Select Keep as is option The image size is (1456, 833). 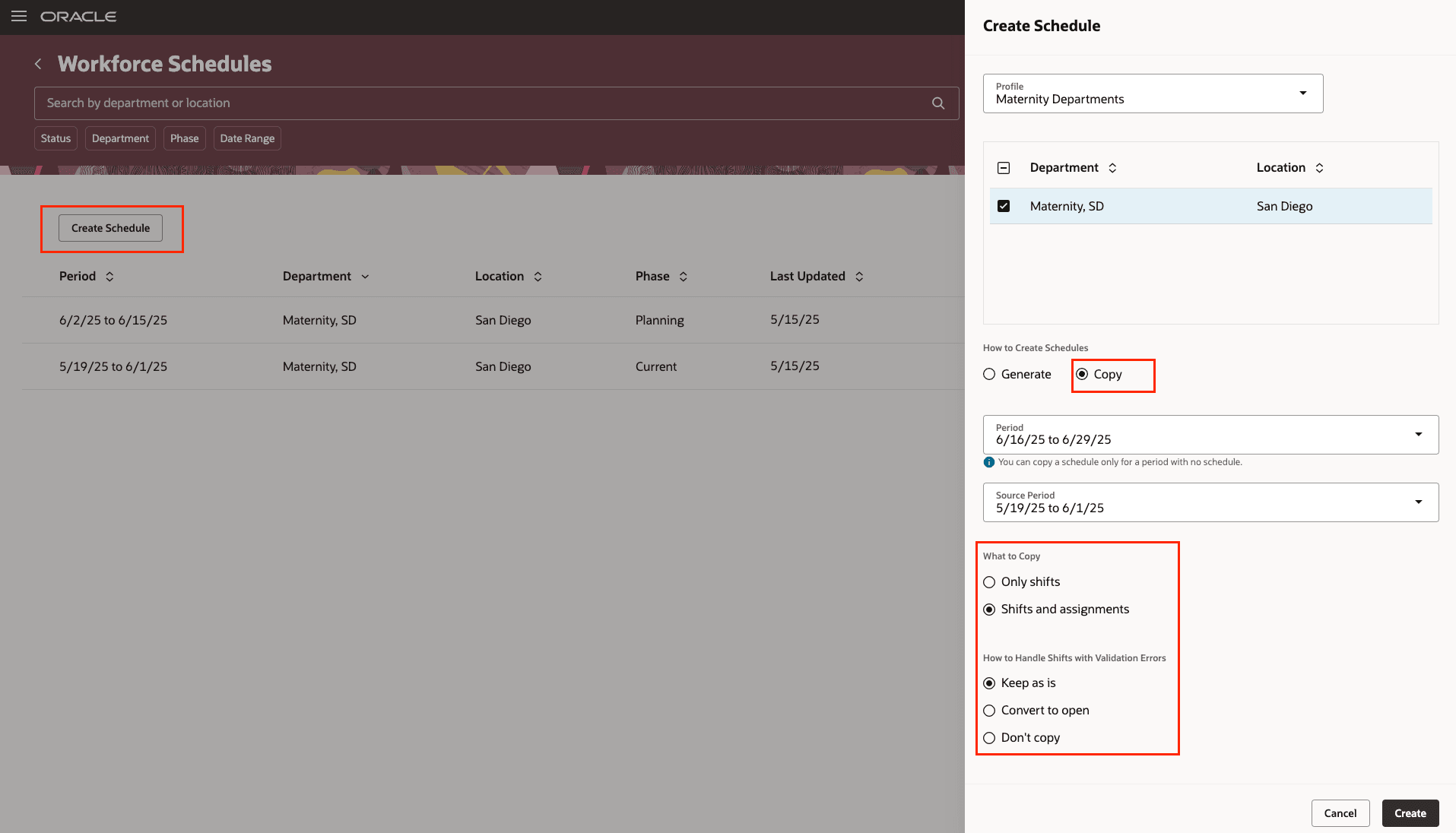click(x=989, y=683)
